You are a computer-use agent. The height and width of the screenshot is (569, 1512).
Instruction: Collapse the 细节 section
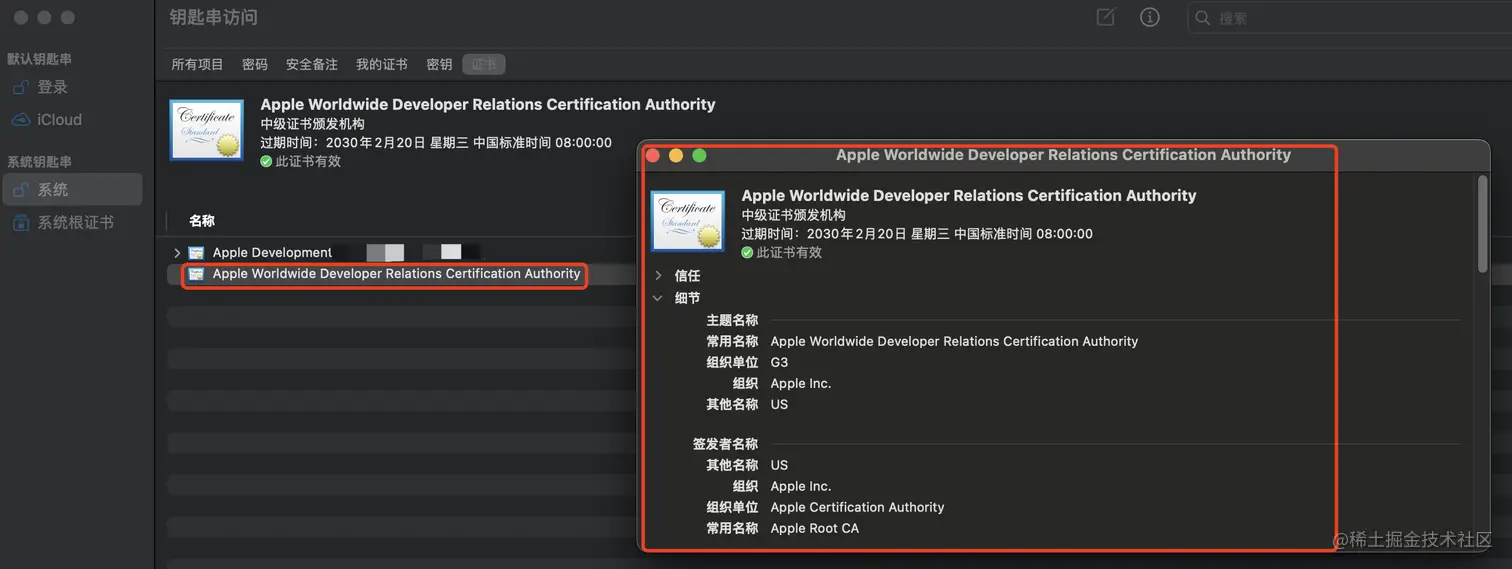(658, 298)
